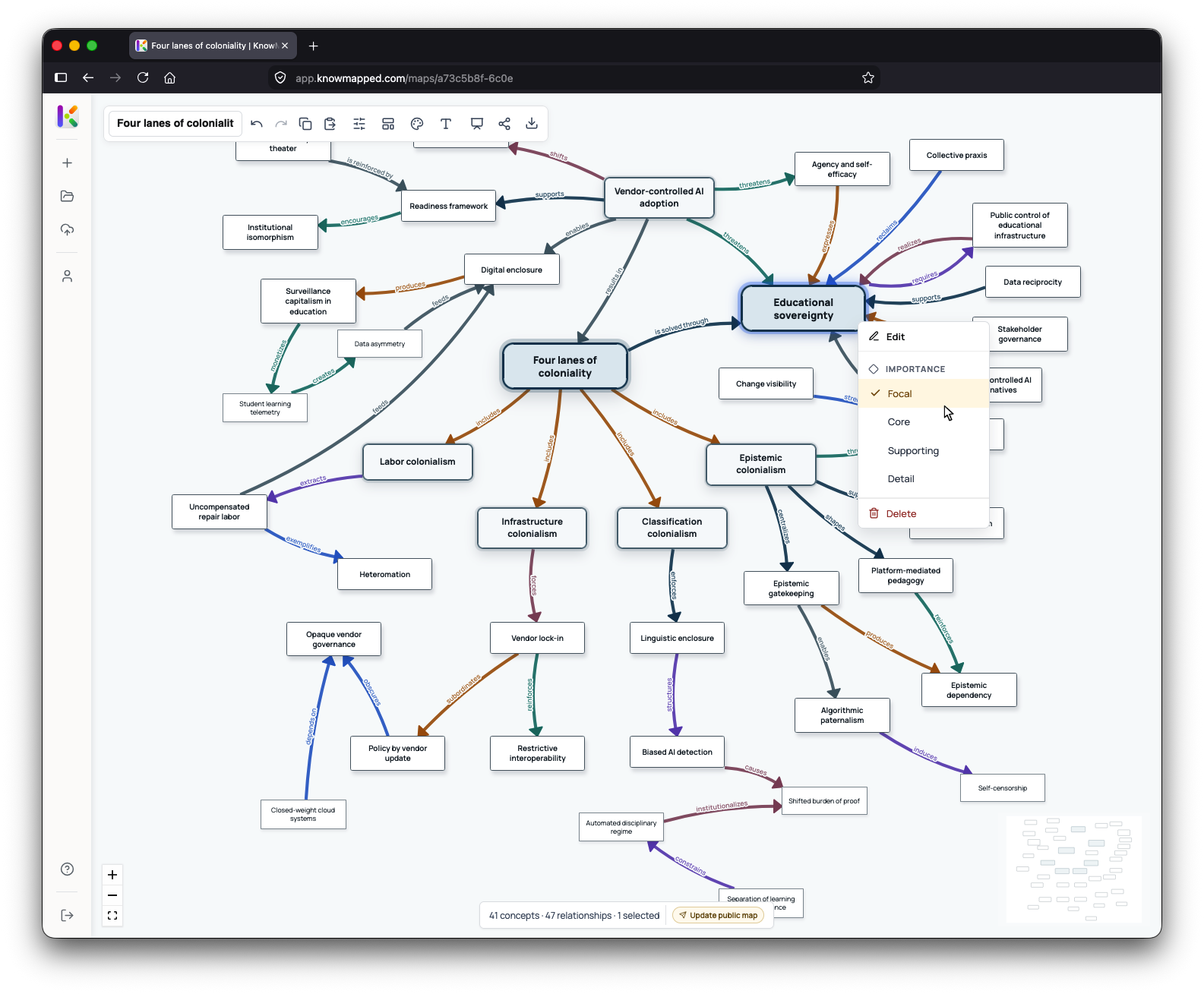This screenshot has width=1204, height=994.
Task: Click the cloud upload icon in the sidebar
Action: 68,229
